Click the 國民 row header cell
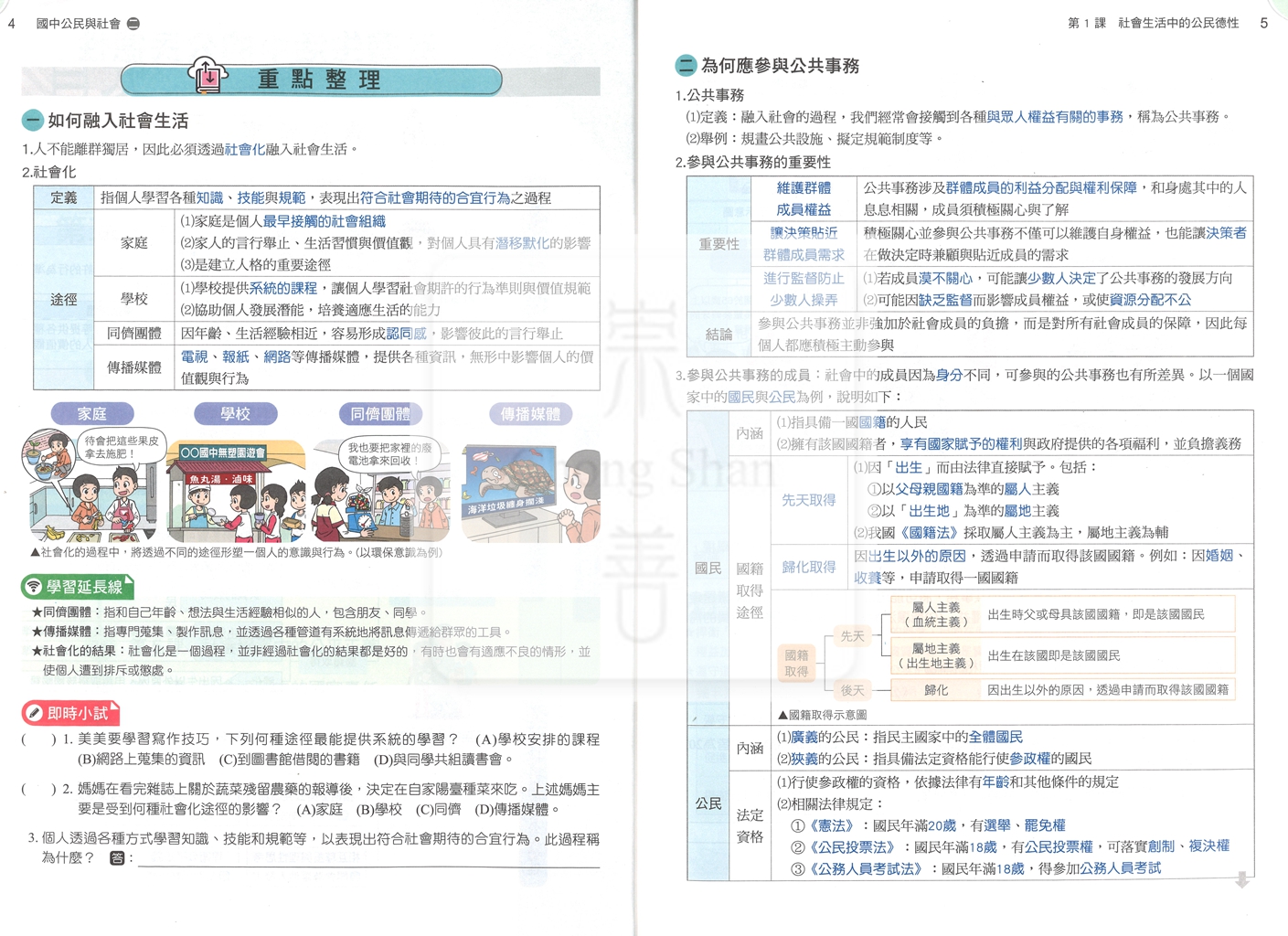The width and height of the screenshot is (1288, 936). tap(708, 569)
